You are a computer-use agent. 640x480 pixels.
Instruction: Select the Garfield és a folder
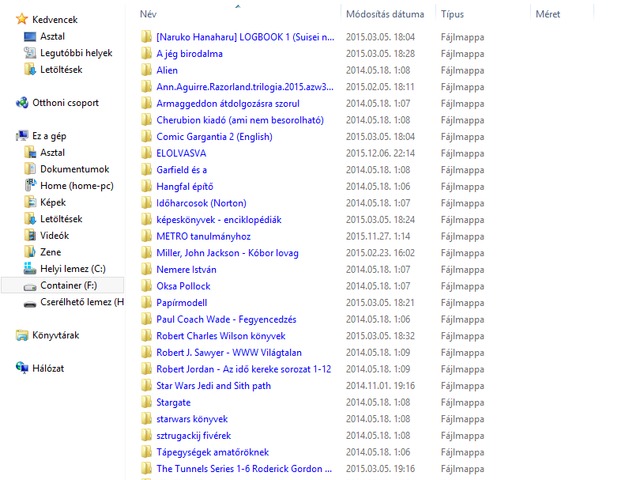pyautogui.click(x=182, y=170)
